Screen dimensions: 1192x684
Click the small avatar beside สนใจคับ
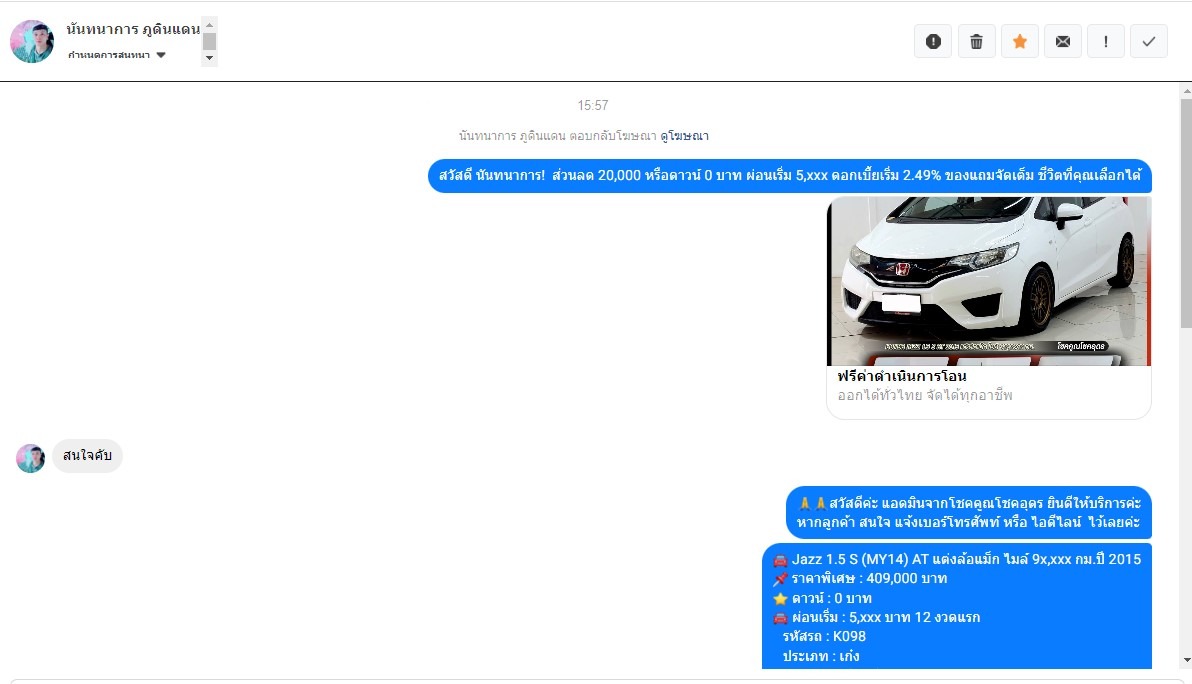tap(30, 458)
